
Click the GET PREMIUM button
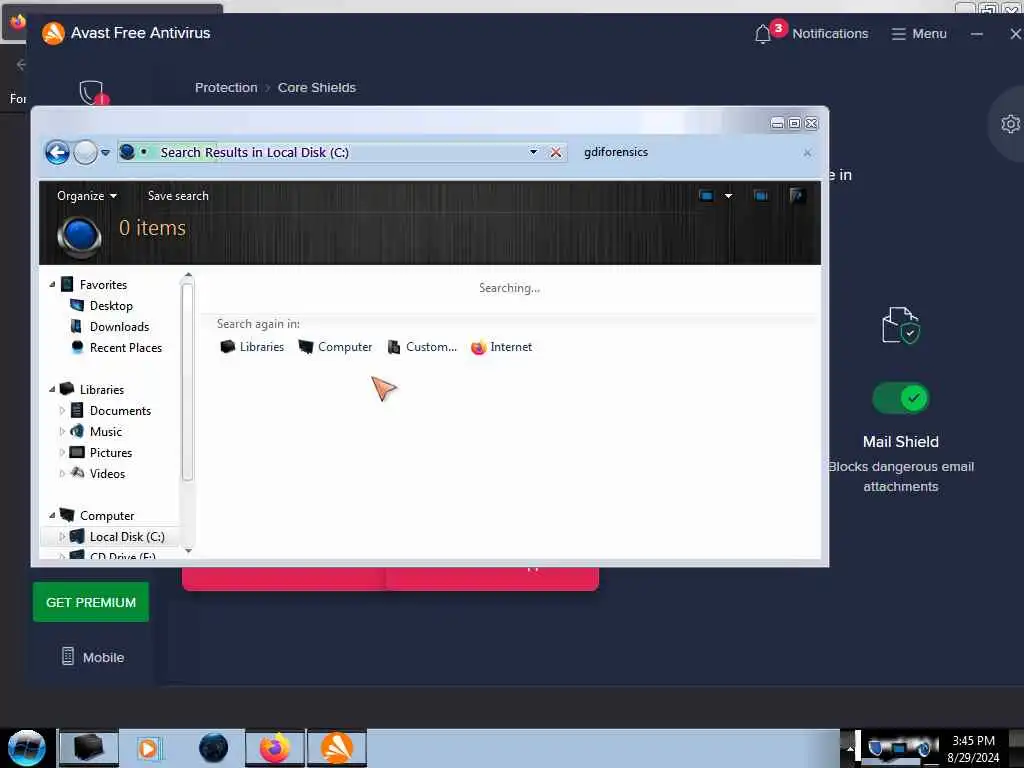[91, 602]
